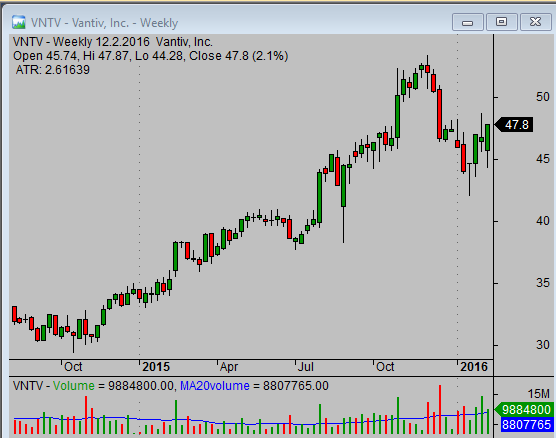The width and height of the screenshot is (556, 438).
Task: Click the 15M volume axis label
Action: tap(538, 394)
